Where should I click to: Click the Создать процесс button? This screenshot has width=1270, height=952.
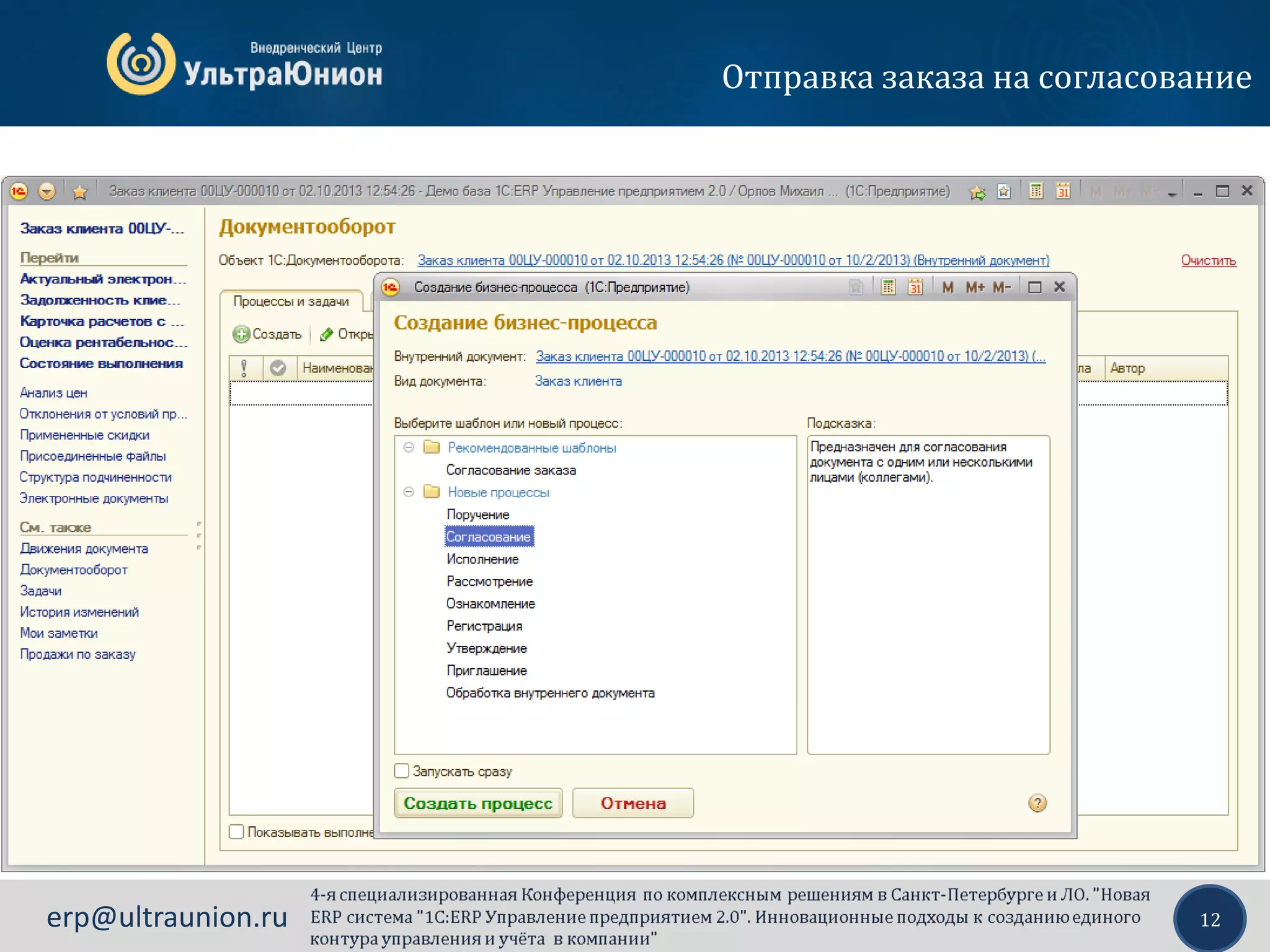tap(478, 803)
